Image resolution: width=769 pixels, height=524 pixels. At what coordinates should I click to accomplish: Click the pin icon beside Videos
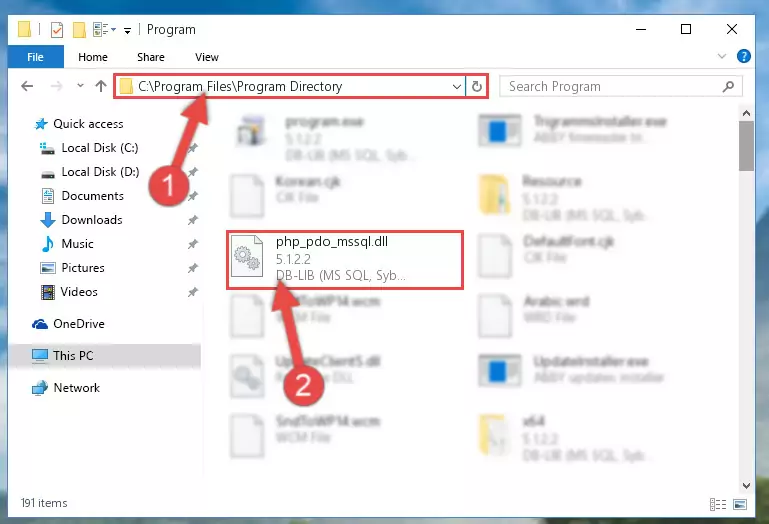point(193,292)
